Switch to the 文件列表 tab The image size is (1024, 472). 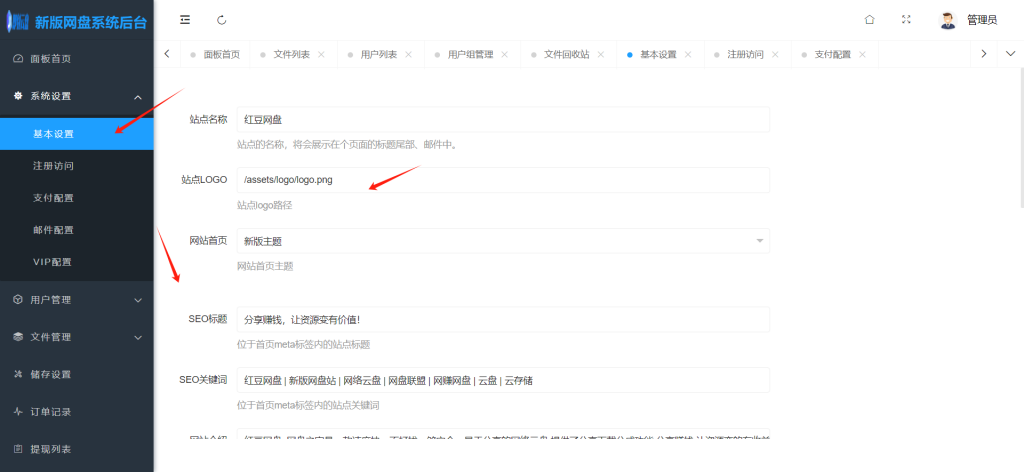coord(291,54)
